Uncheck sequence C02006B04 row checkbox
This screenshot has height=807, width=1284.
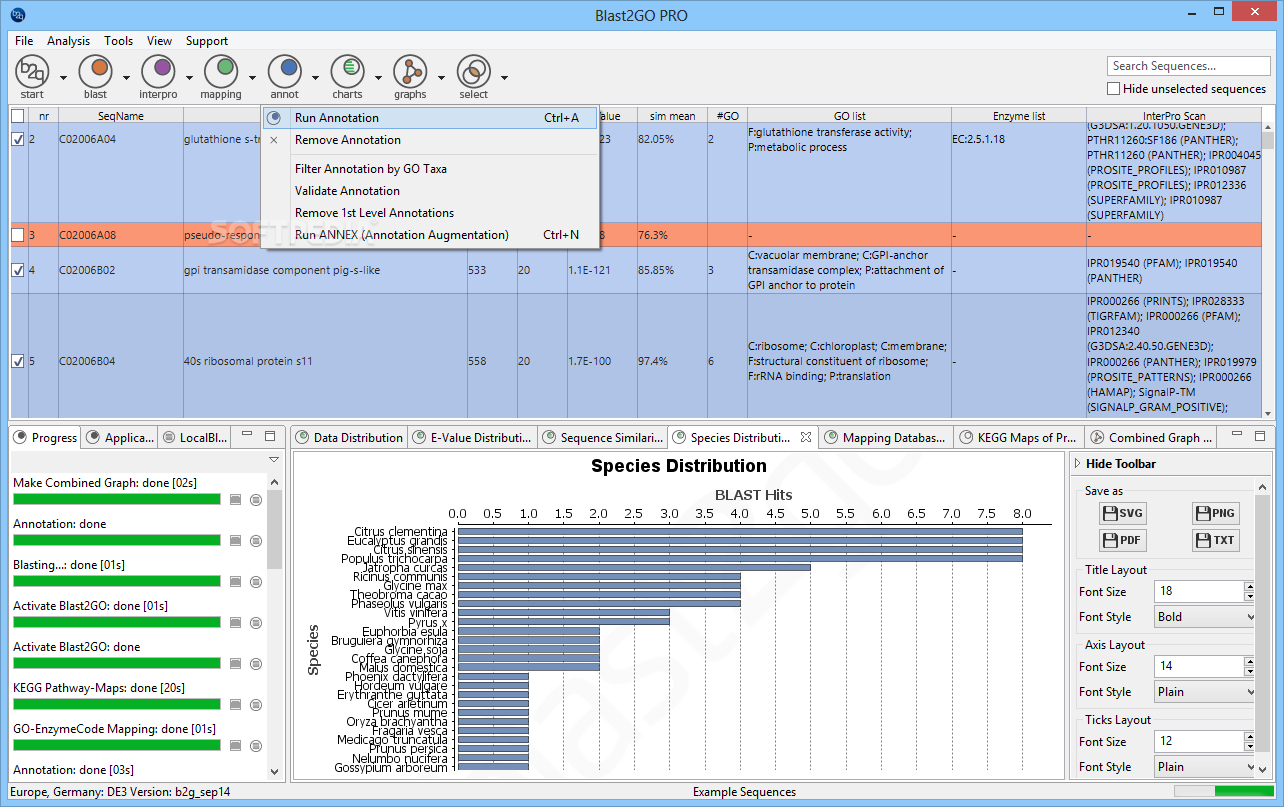(x=17, y=361)
